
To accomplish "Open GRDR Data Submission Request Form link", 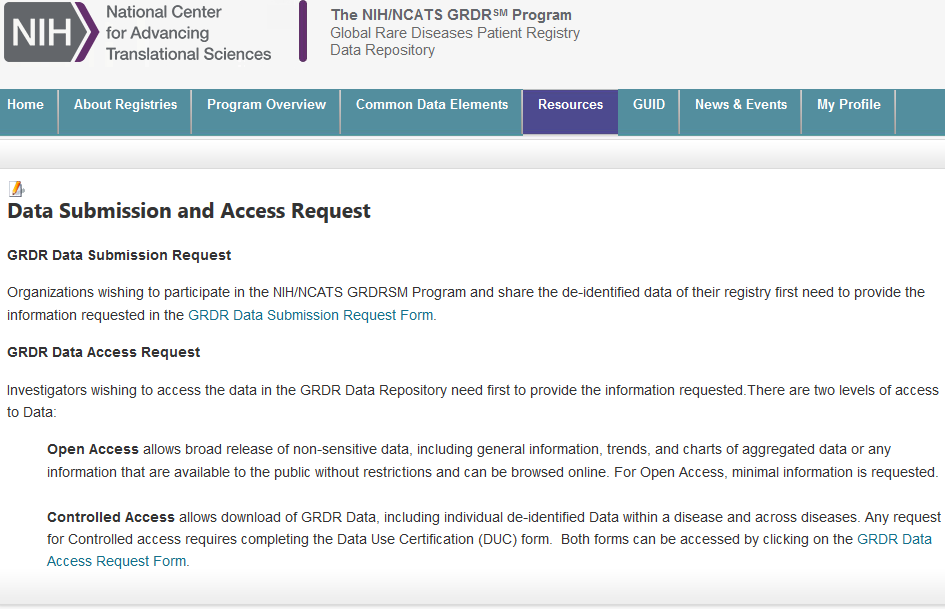I will [x=310, y=315].
